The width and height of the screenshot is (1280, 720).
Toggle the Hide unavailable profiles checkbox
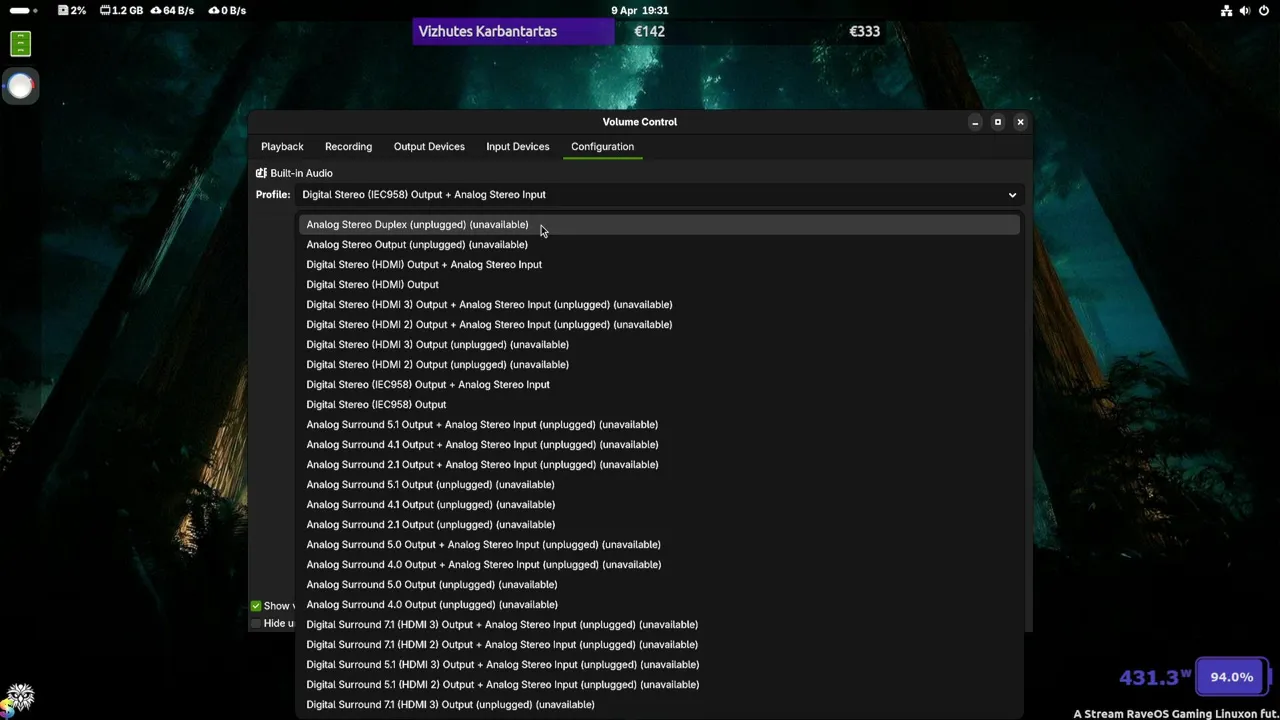[256, 624]
